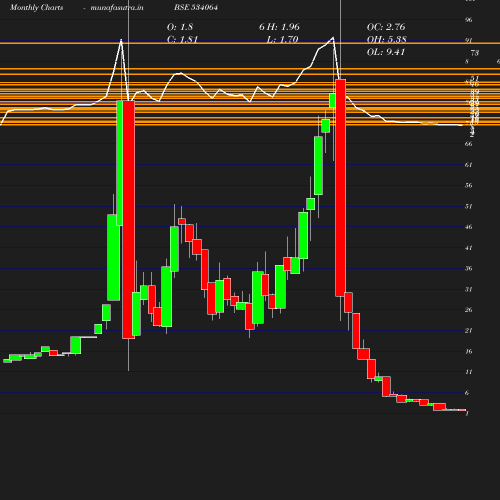500x500 pixels.
Task: Click the 26 price axis label
Action: tap(468, 310)
